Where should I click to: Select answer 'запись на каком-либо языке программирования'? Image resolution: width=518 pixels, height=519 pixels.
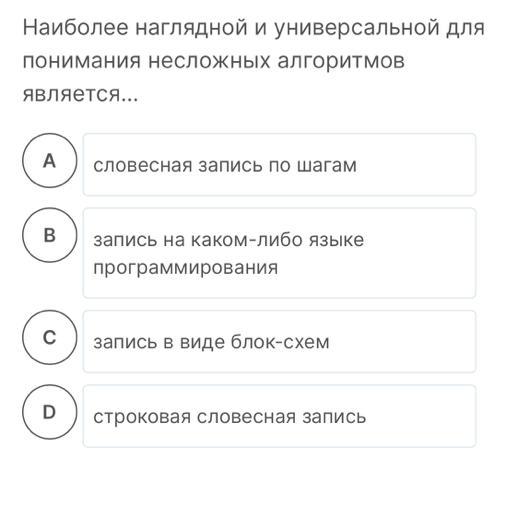279,253
